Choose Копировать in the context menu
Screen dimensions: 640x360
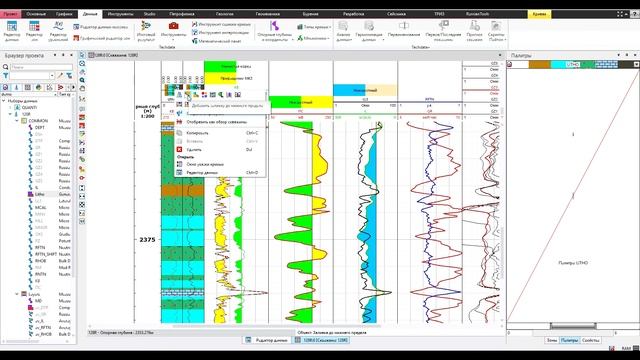pos(220,133)
